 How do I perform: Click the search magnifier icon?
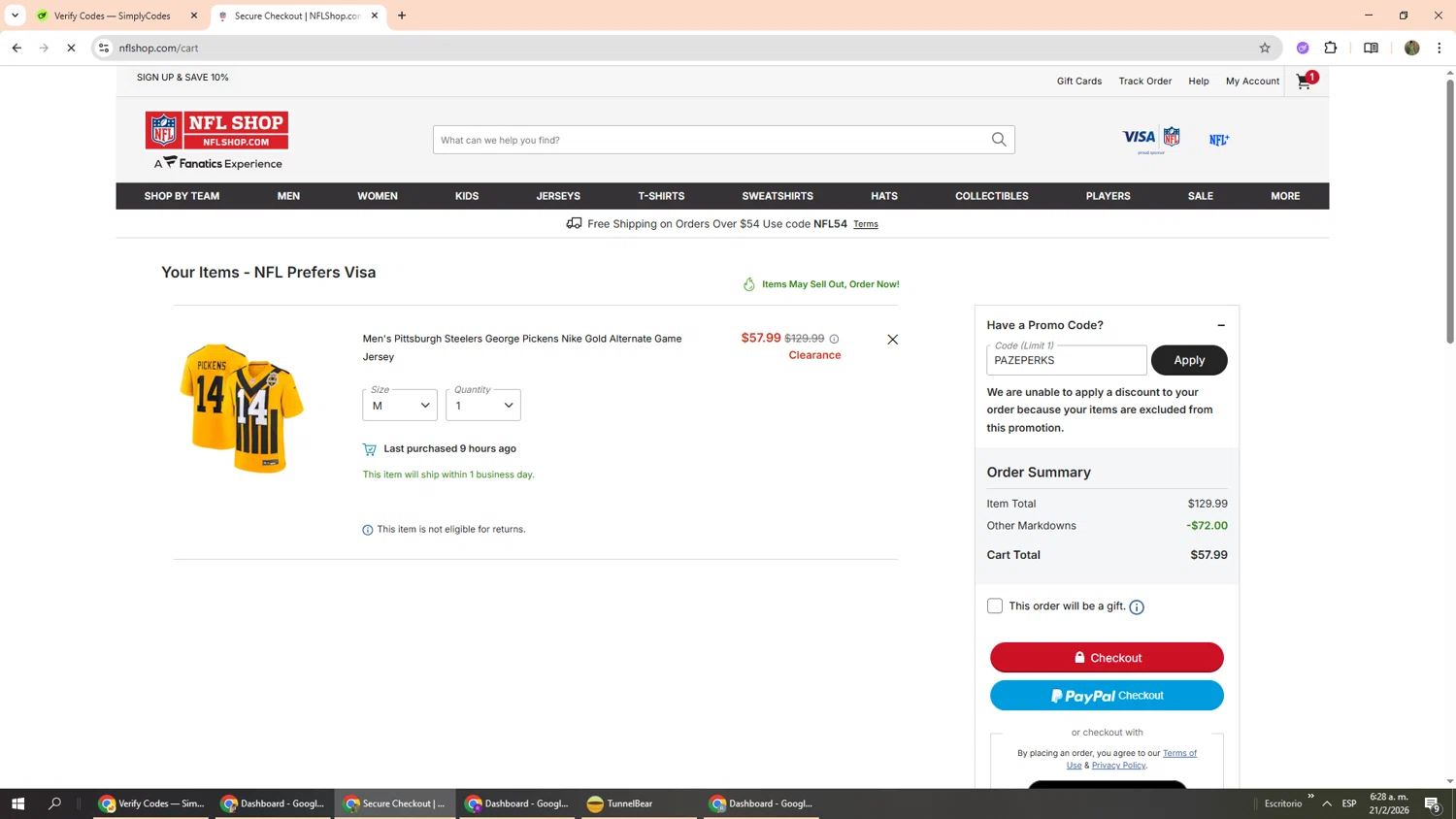[999, 140]
